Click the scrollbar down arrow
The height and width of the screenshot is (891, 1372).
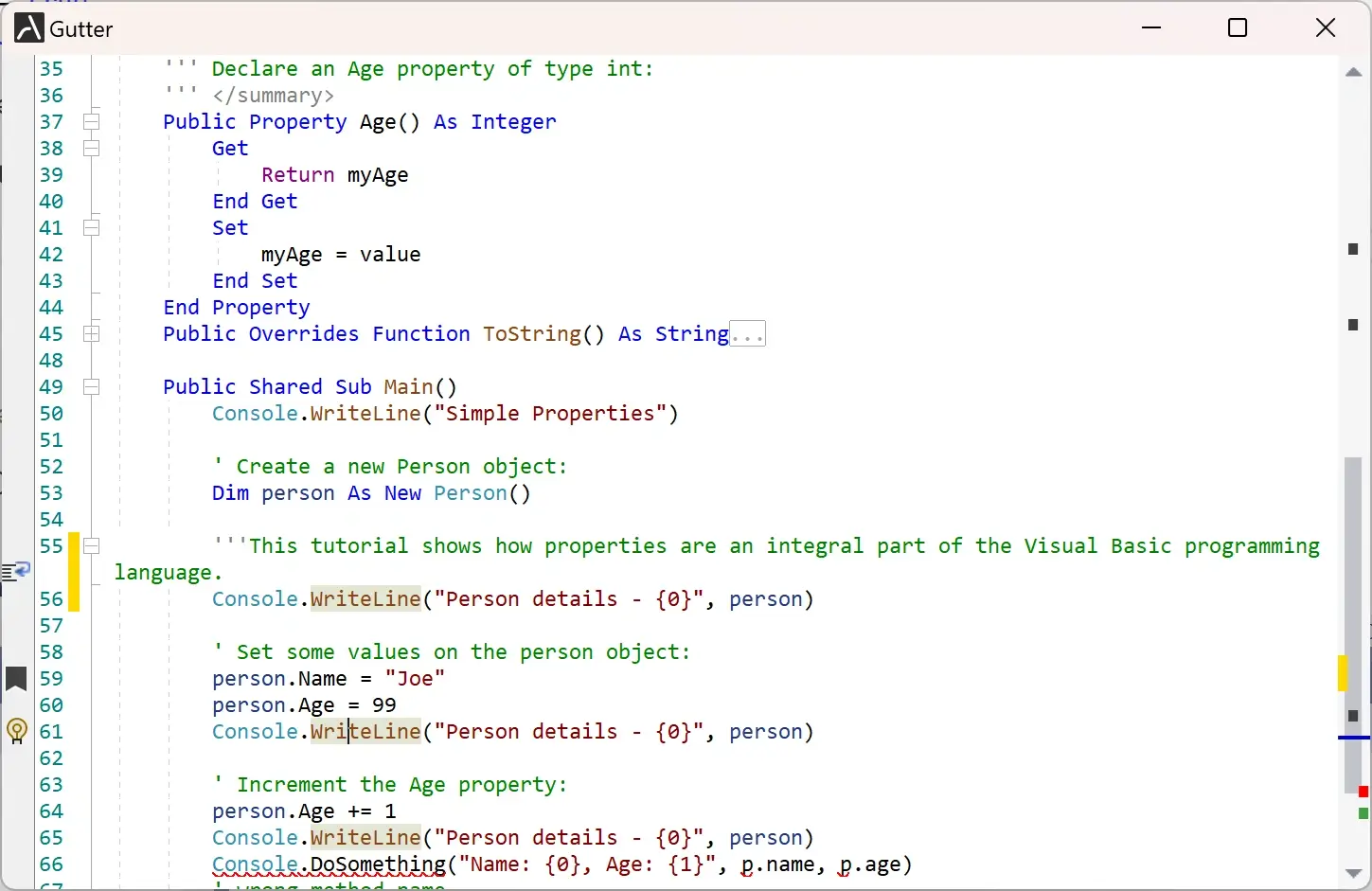pos(1354,873)
